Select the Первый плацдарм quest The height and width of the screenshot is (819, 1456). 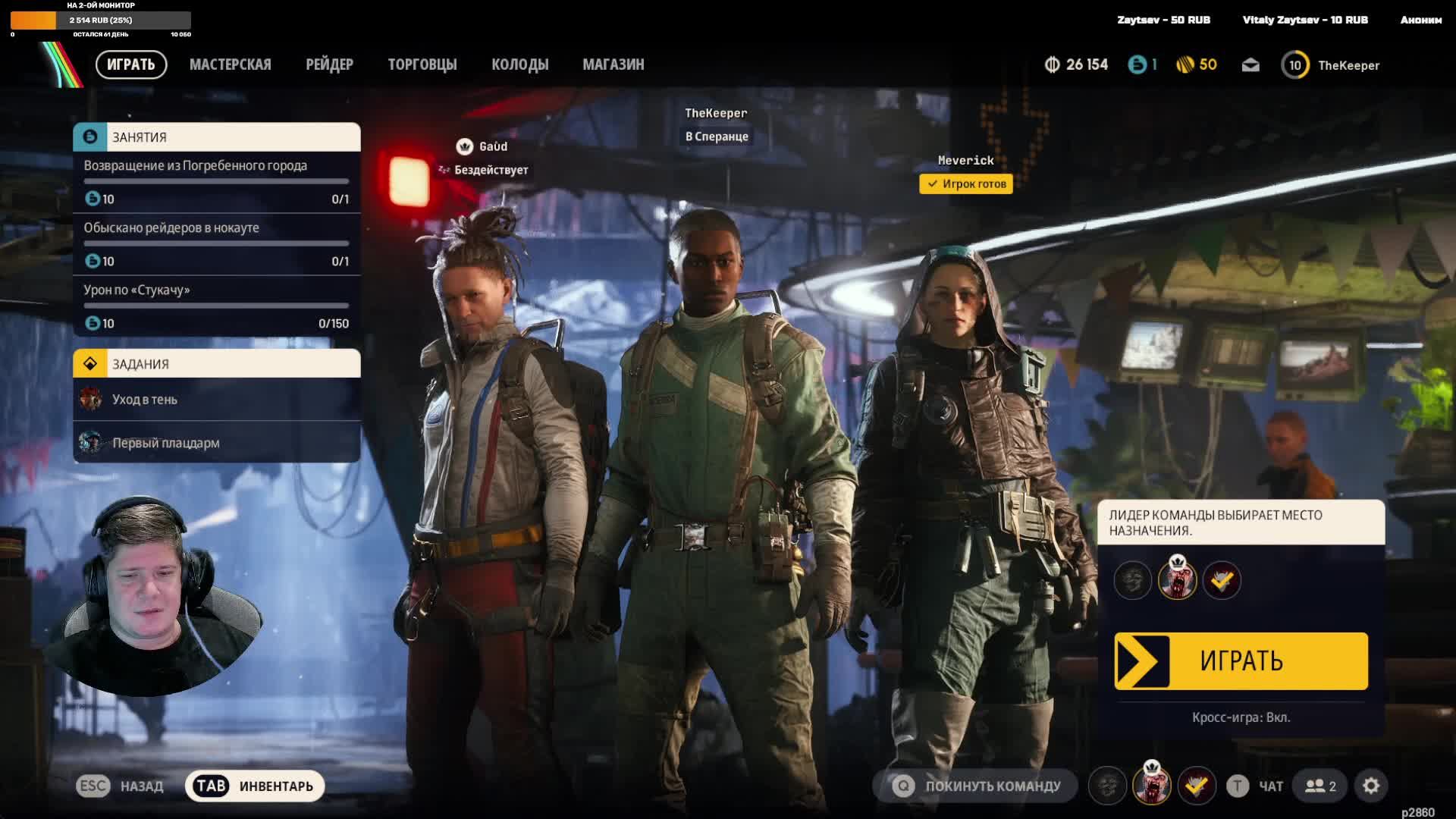pos(217,443)
